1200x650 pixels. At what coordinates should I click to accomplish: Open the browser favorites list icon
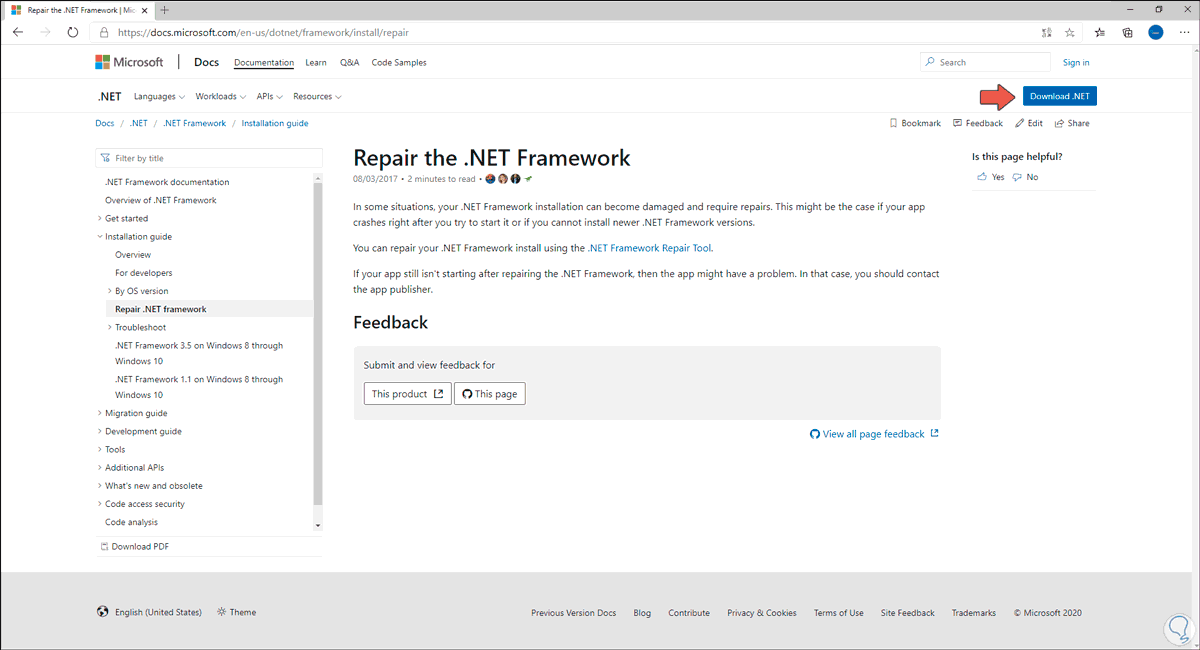tap(1099, 32)
